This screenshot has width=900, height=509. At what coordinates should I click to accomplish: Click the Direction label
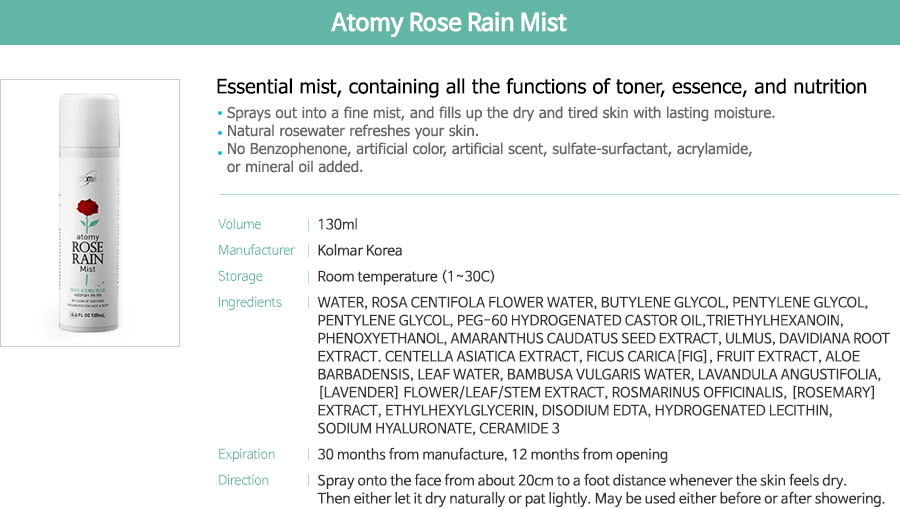pos(243,480)
